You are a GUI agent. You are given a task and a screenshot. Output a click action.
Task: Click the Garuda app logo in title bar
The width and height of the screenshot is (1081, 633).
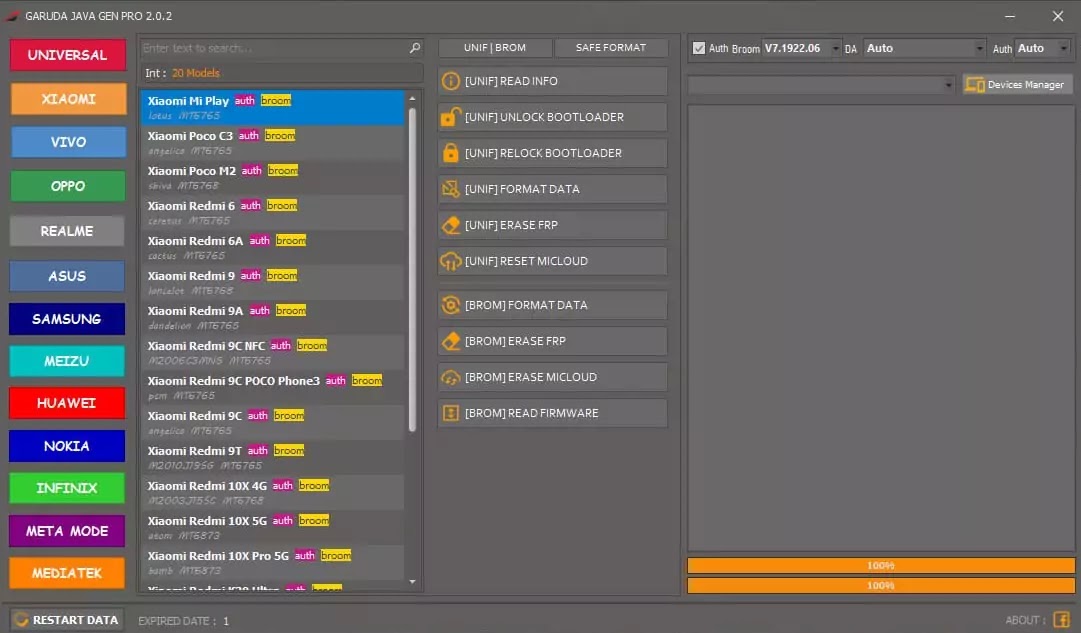point(12,16)
